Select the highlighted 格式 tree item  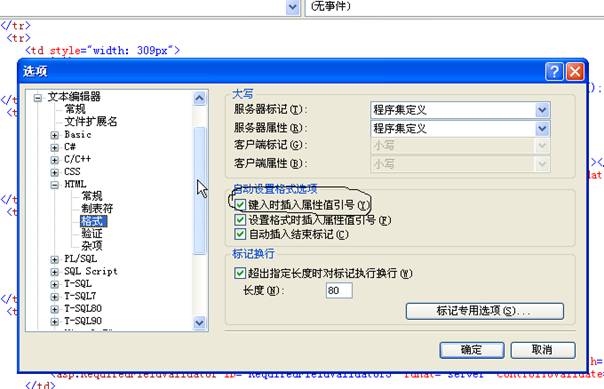[94, 221]
